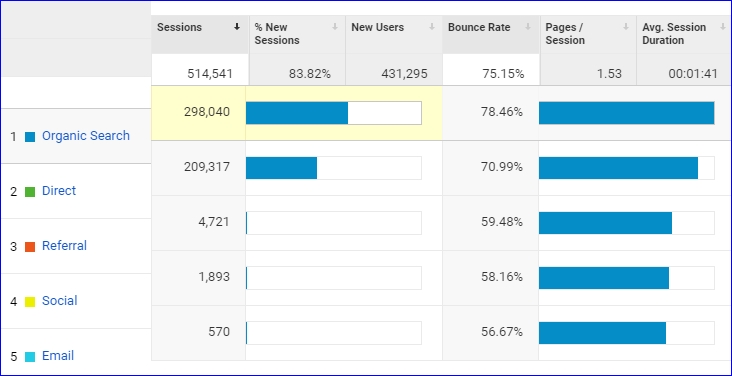Click the bounce rate bar beside 58.16%

click(626, 278)
